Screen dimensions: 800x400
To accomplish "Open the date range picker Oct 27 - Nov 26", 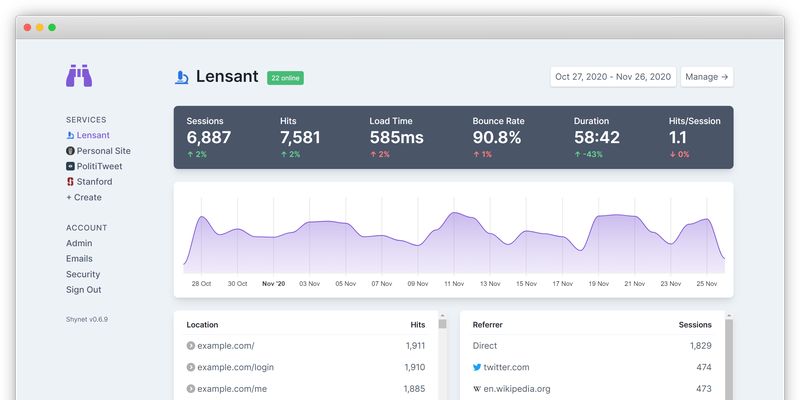I will tap(613, 77).
